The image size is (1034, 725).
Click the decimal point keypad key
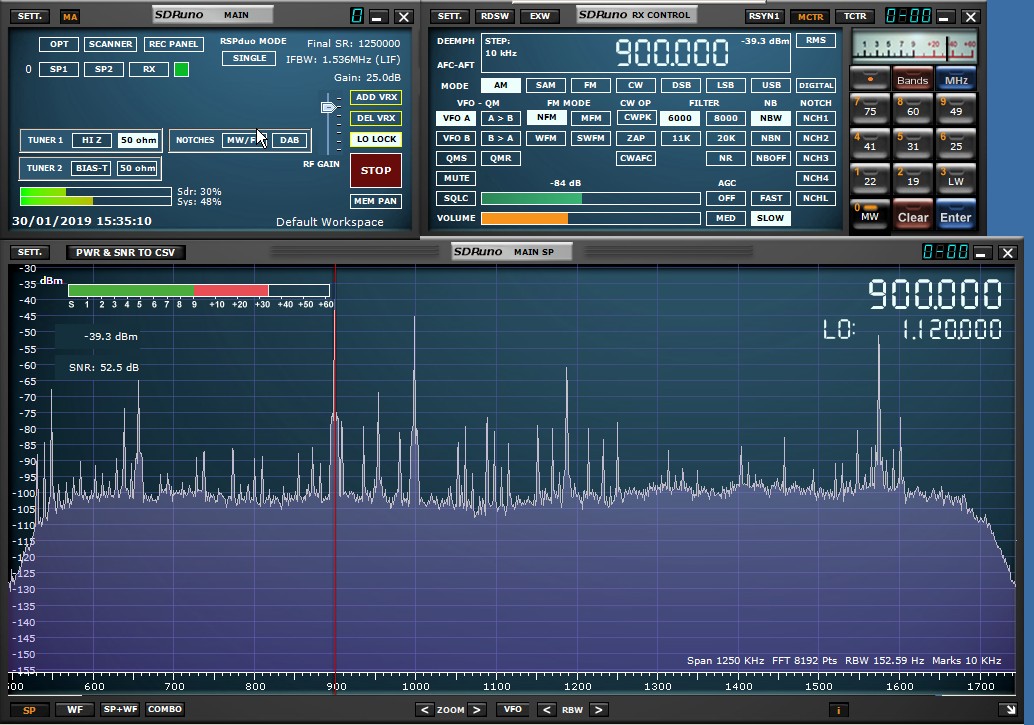(x=870, y=79)
